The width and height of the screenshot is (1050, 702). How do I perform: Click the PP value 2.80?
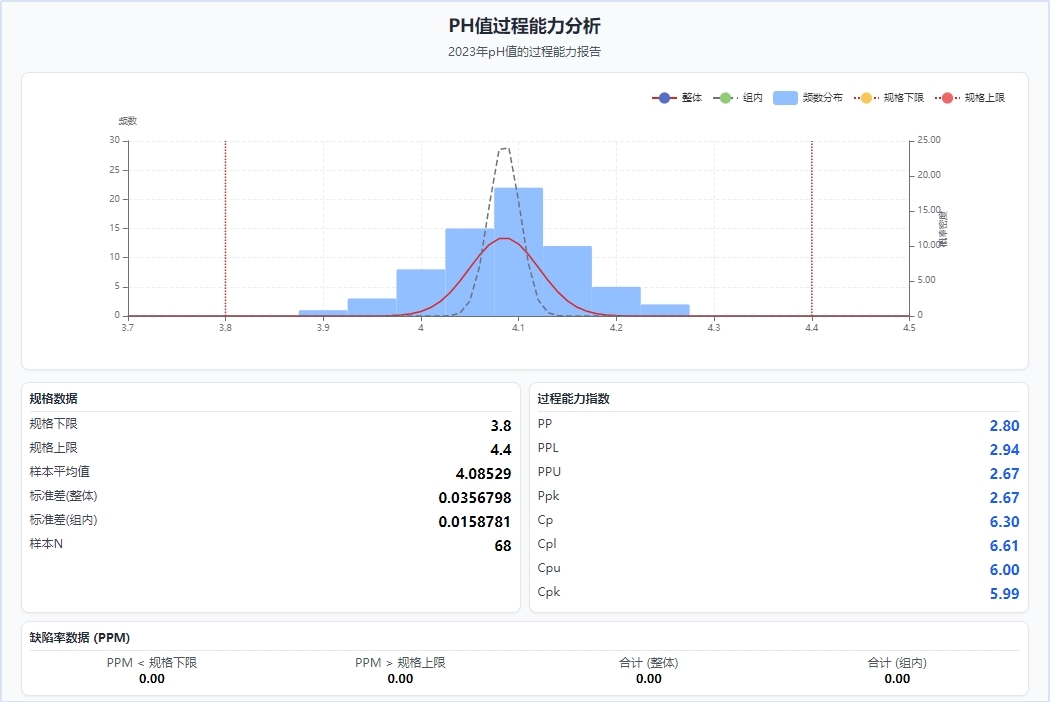click(x=1003, y=426)
